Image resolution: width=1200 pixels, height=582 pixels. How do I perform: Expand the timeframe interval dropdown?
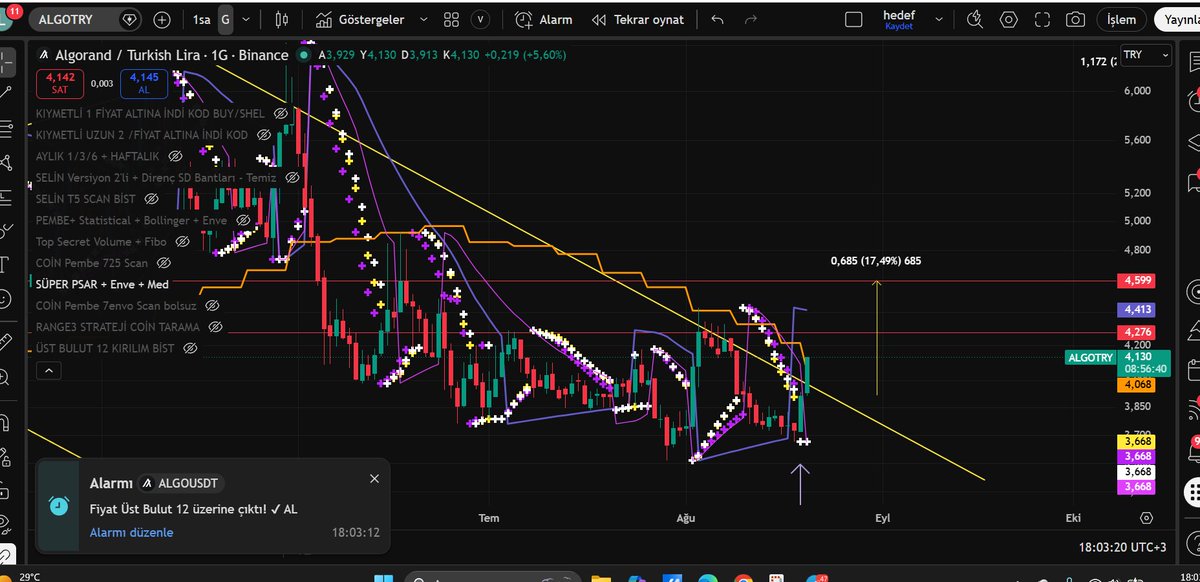tap(247, 19)
